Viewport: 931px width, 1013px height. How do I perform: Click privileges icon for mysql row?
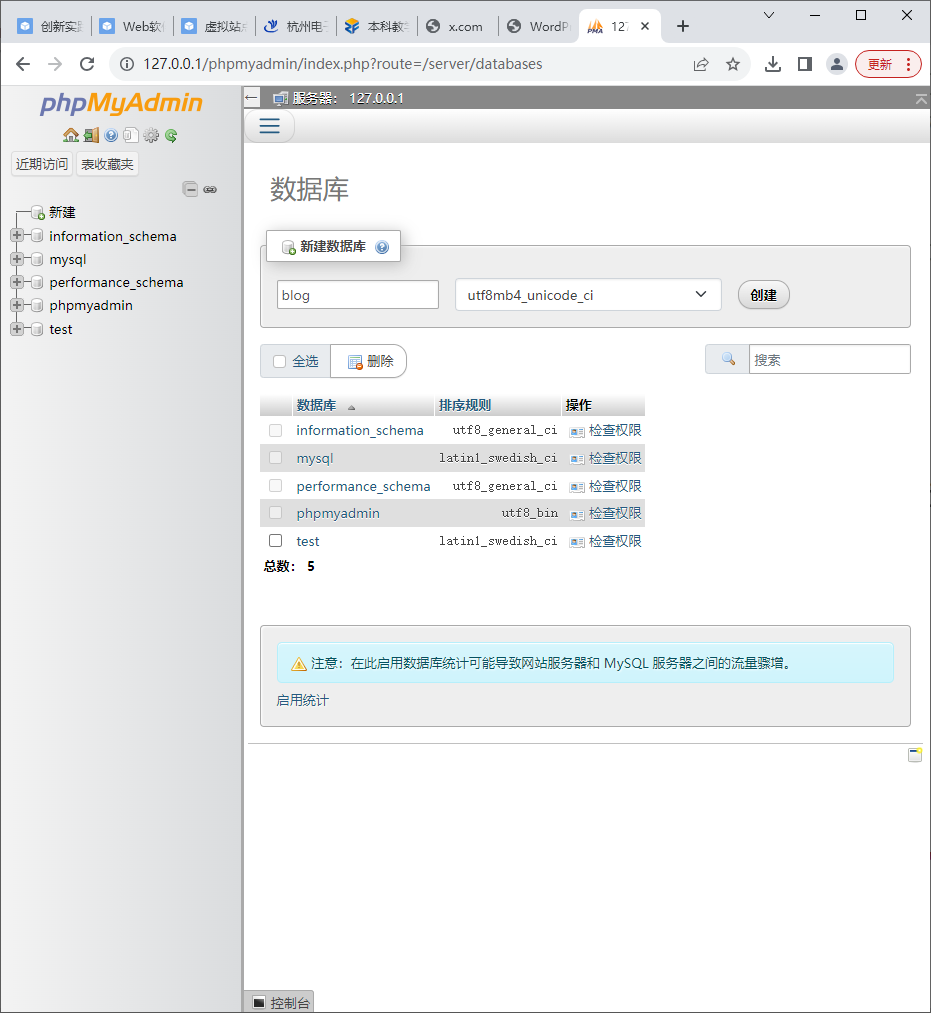tap(577, 459)
